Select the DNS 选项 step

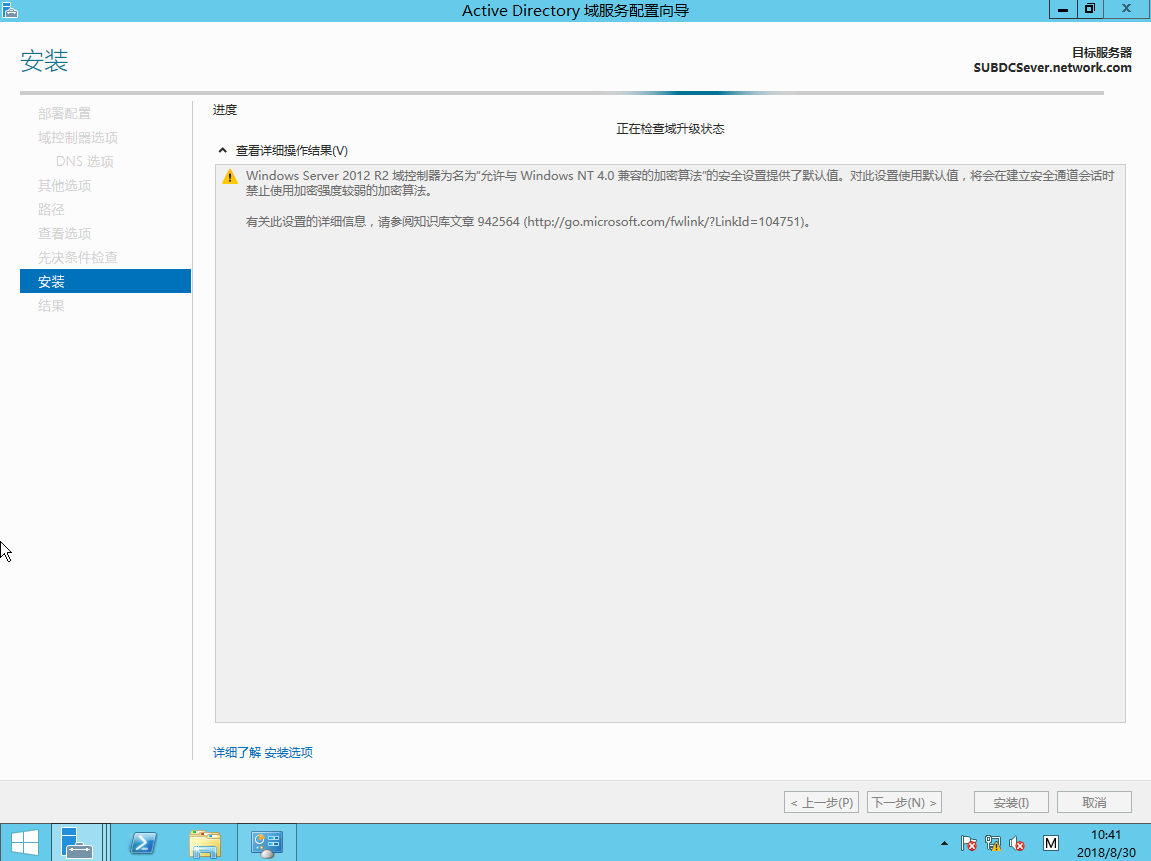84,161
